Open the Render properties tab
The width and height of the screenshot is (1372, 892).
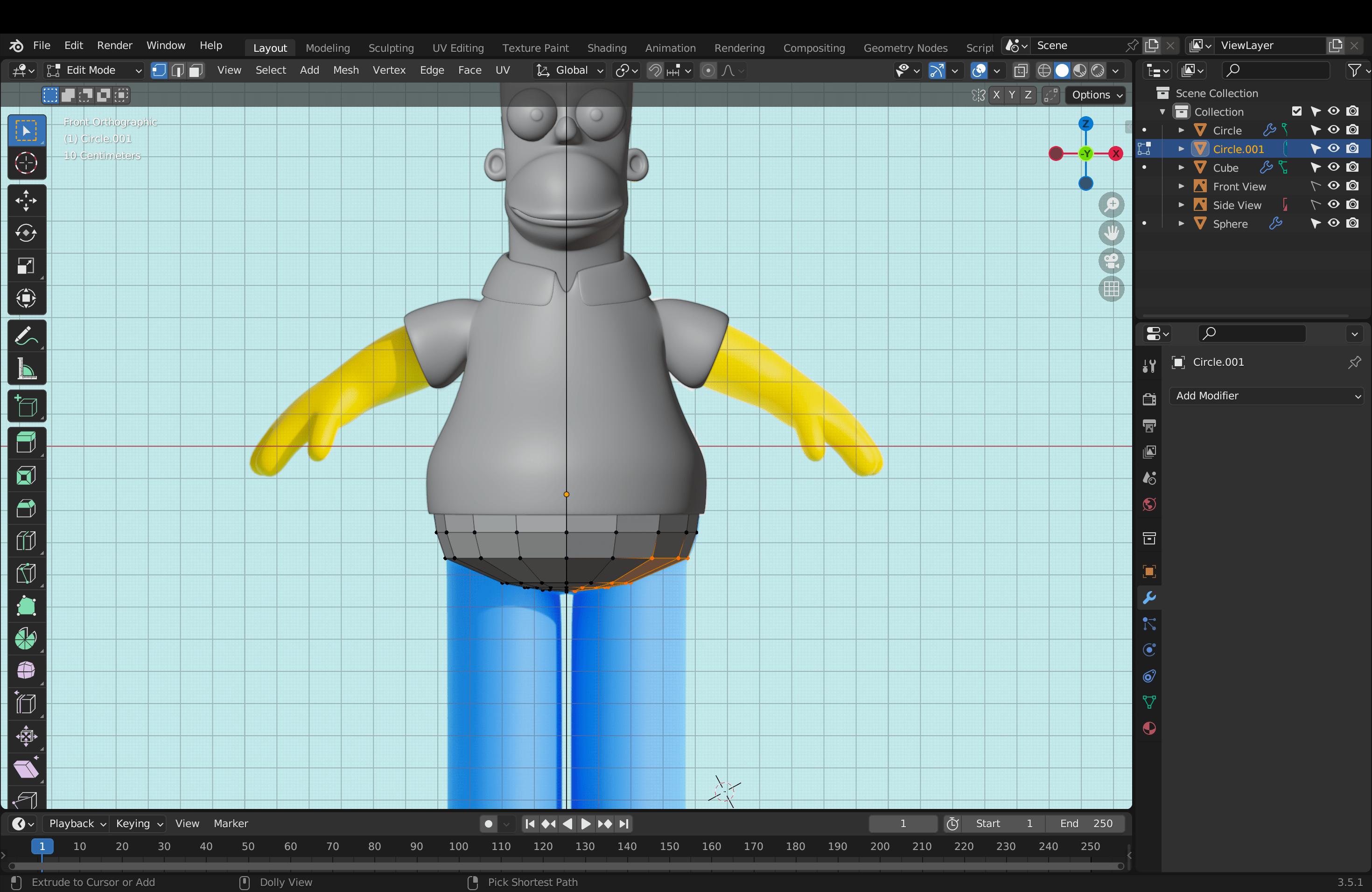pos(1149,399)
